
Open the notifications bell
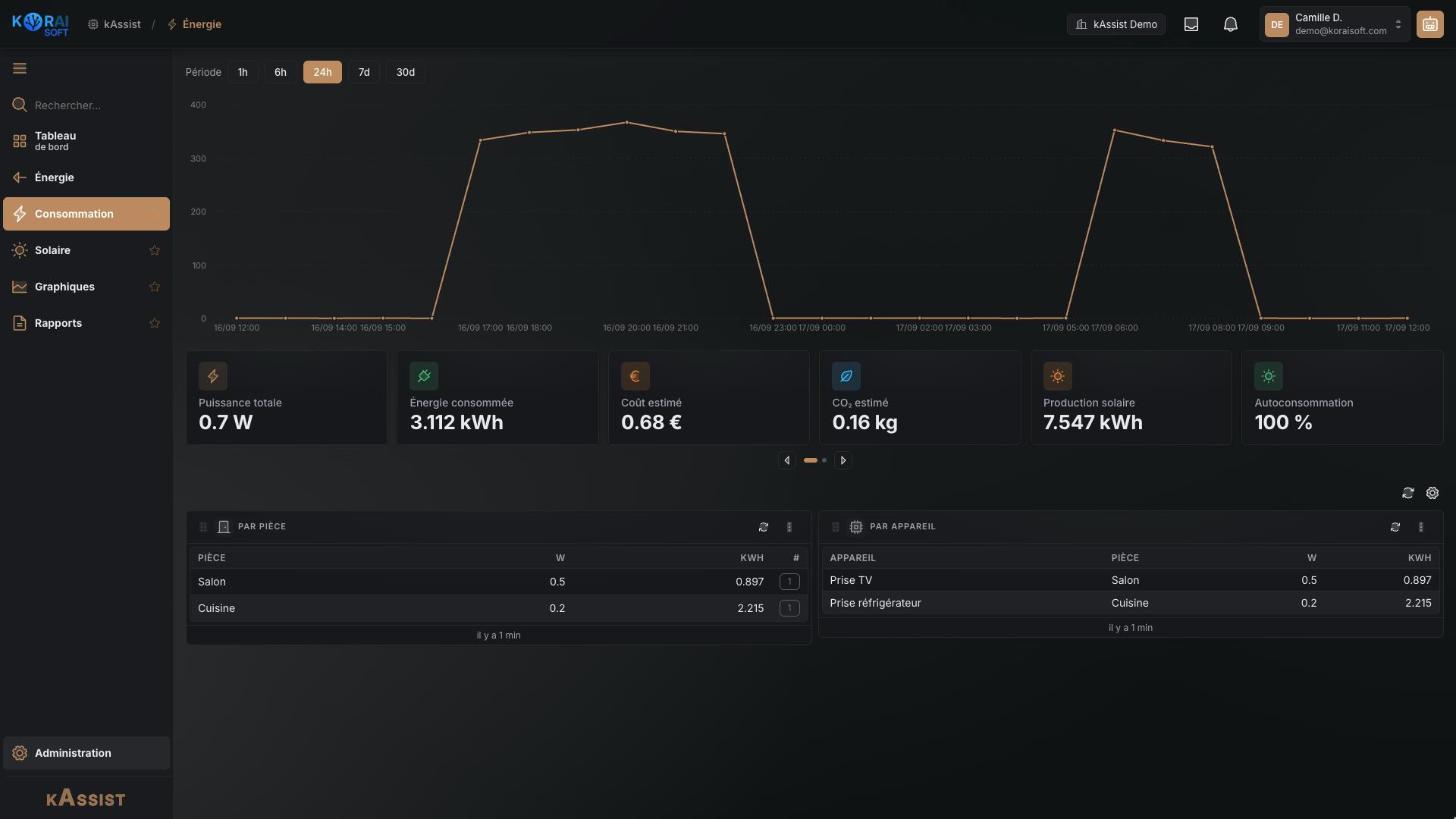tap(1231, 25)
